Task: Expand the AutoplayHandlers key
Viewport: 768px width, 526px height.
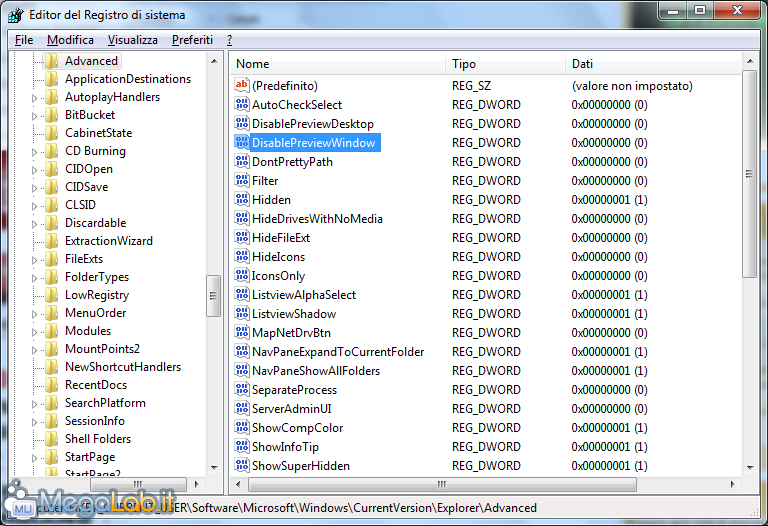Action: (34, 97)
